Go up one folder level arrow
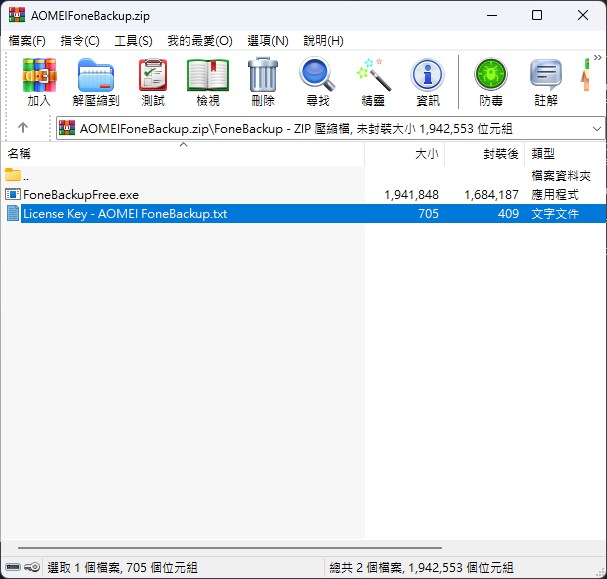 23,127
